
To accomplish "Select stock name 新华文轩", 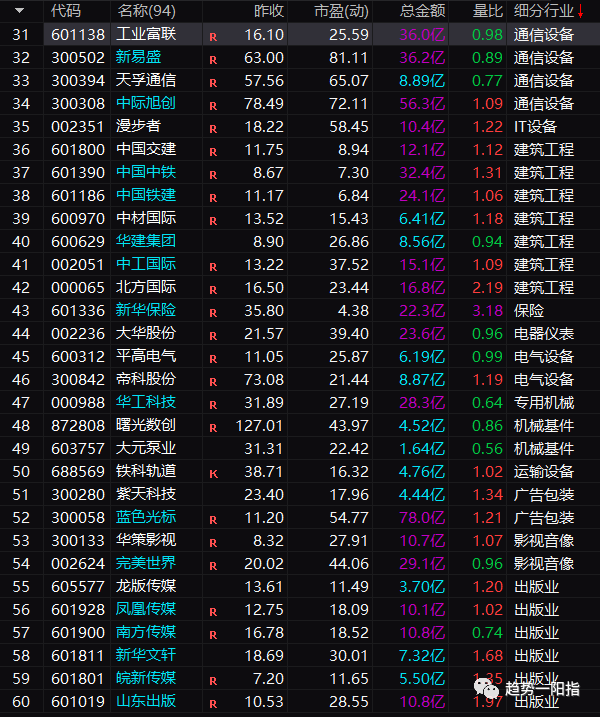I will pos(146,655).
